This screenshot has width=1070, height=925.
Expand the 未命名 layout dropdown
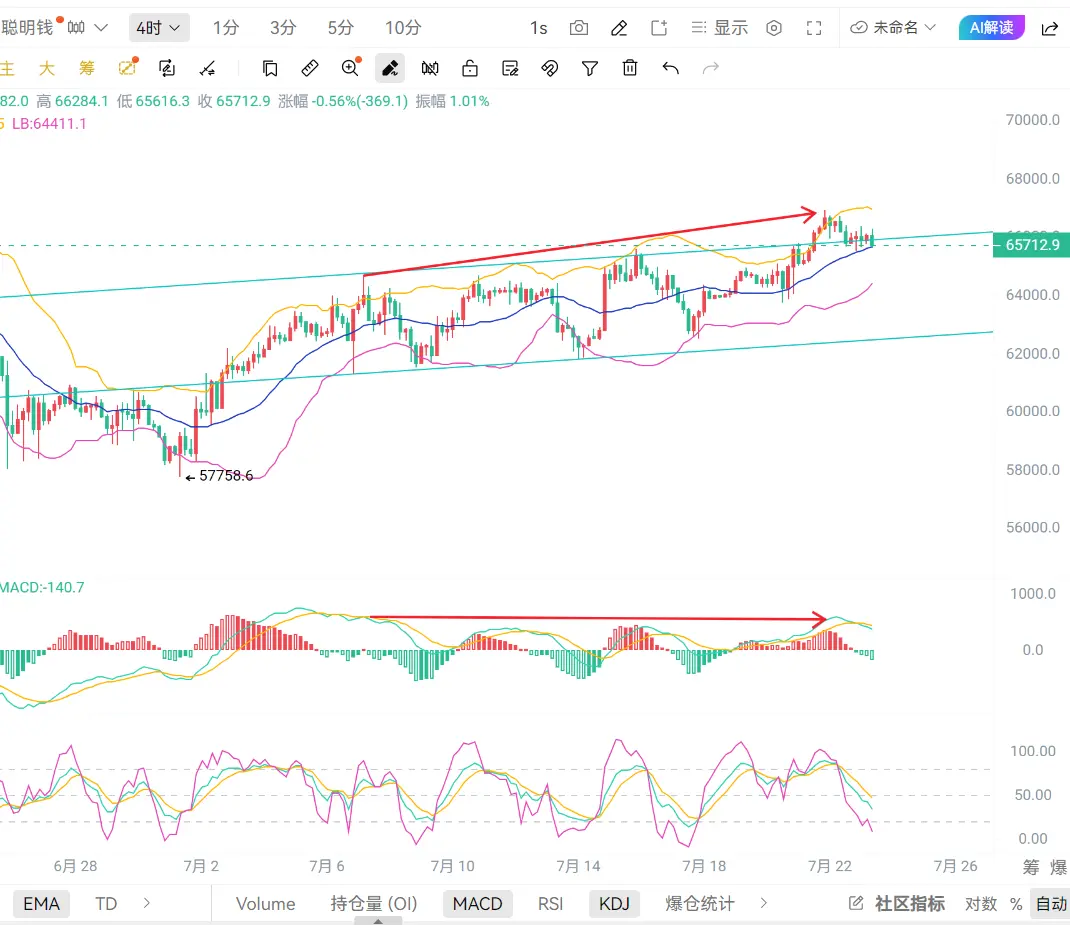893,27
